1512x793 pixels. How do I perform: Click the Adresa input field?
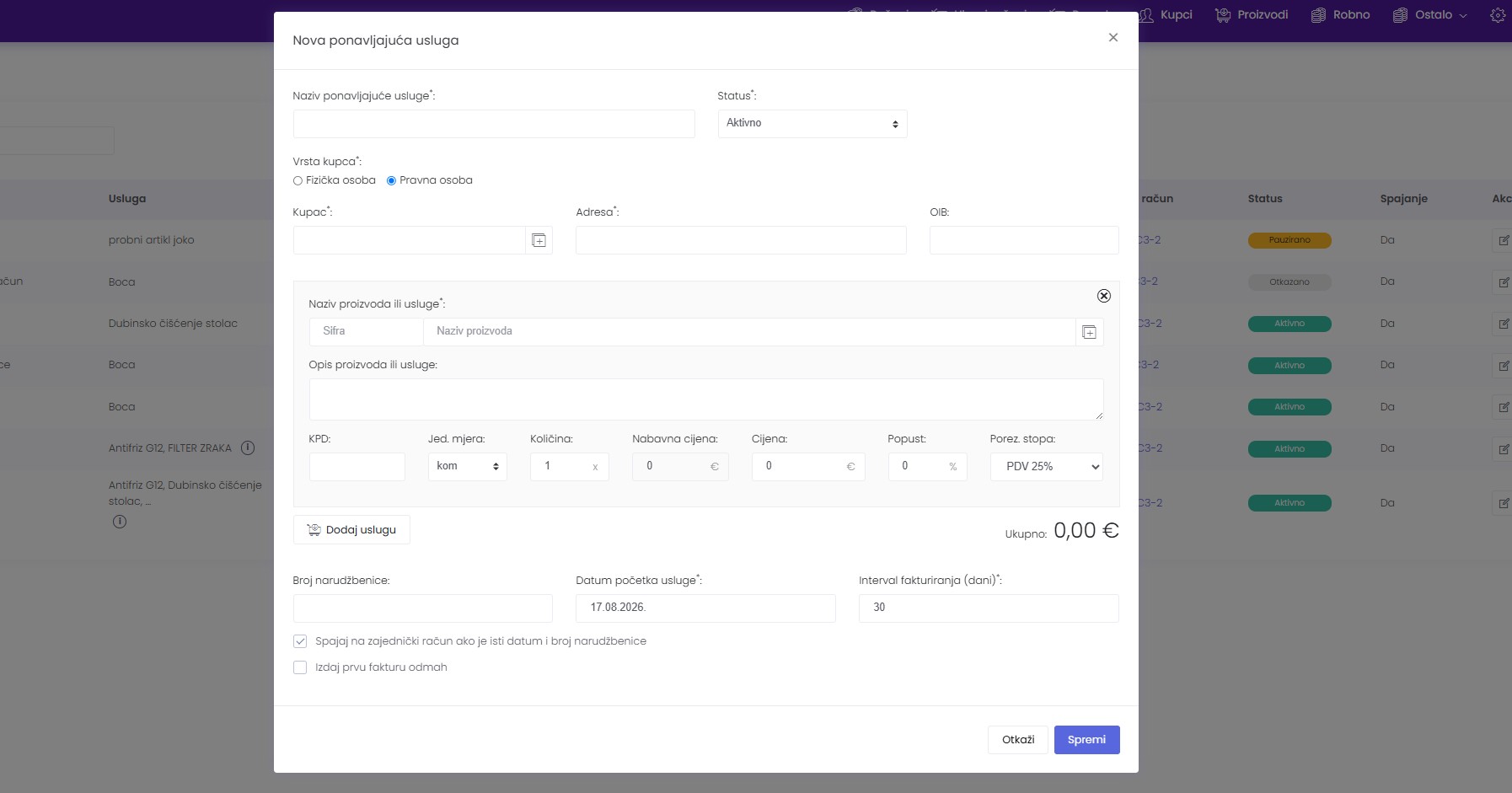click(741, 240)
